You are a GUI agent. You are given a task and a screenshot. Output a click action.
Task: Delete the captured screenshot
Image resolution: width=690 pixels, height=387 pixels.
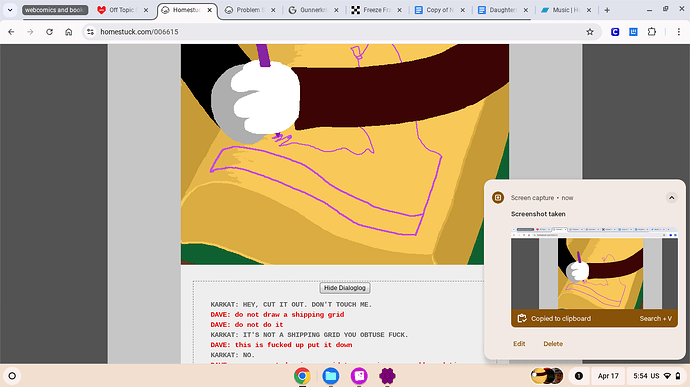pos(553,344)
